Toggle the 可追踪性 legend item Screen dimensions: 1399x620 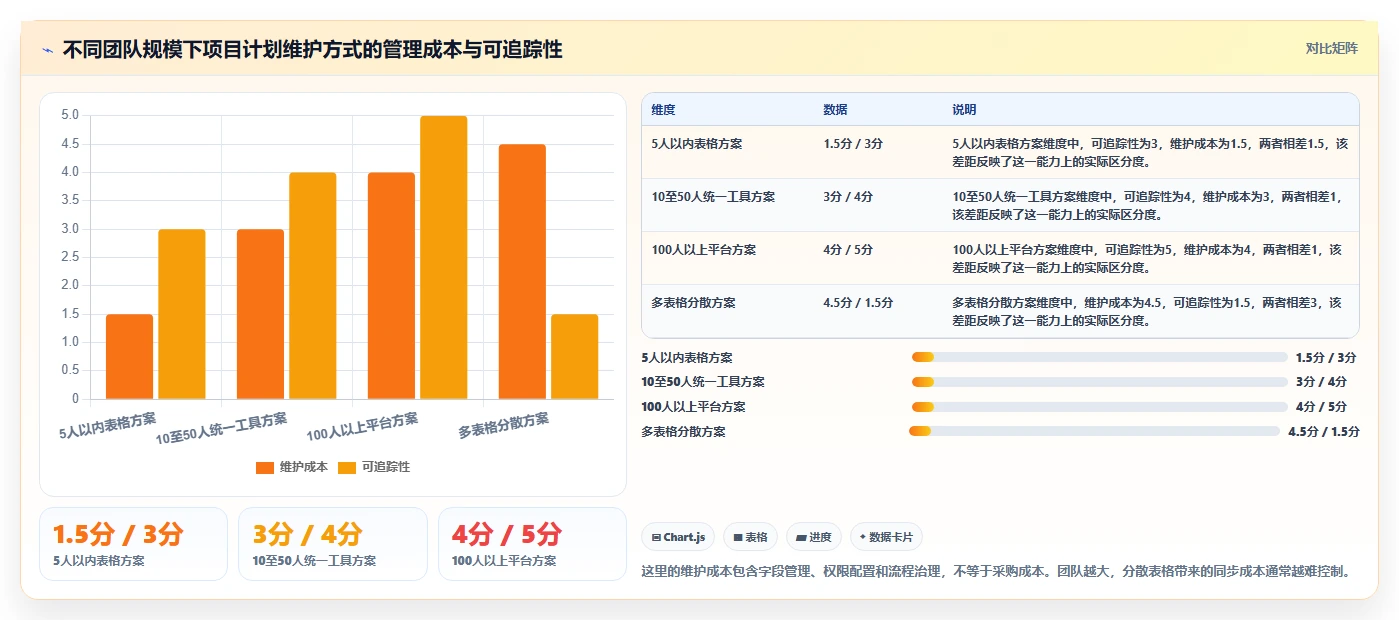pos(374,467)
